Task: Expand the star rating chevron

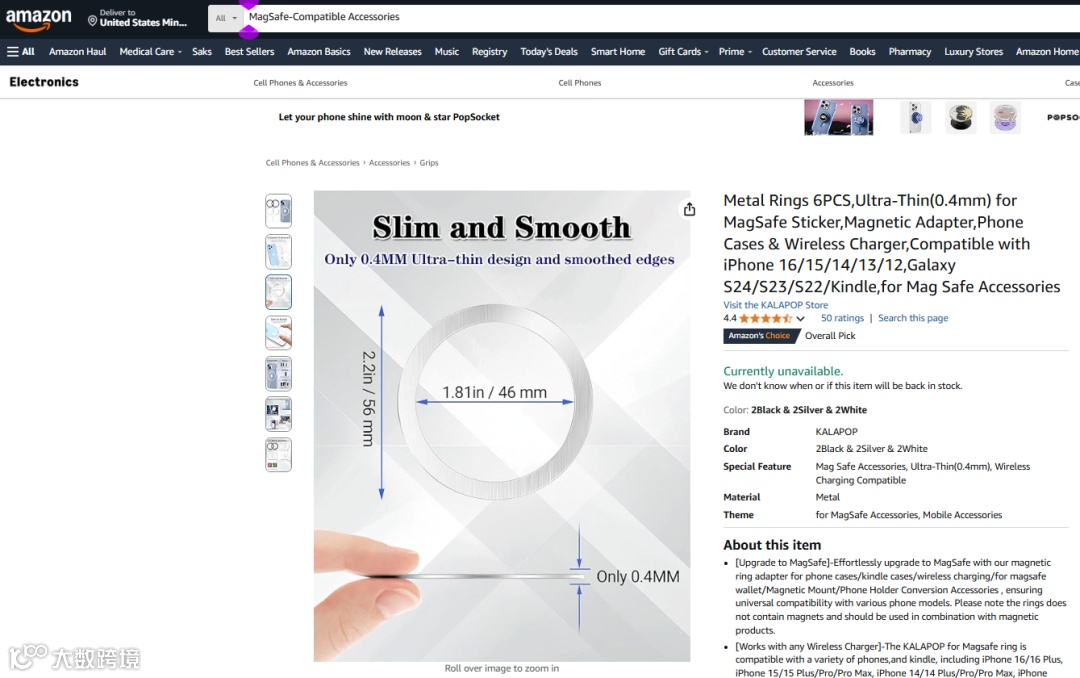Action: [x=800, y=318]
